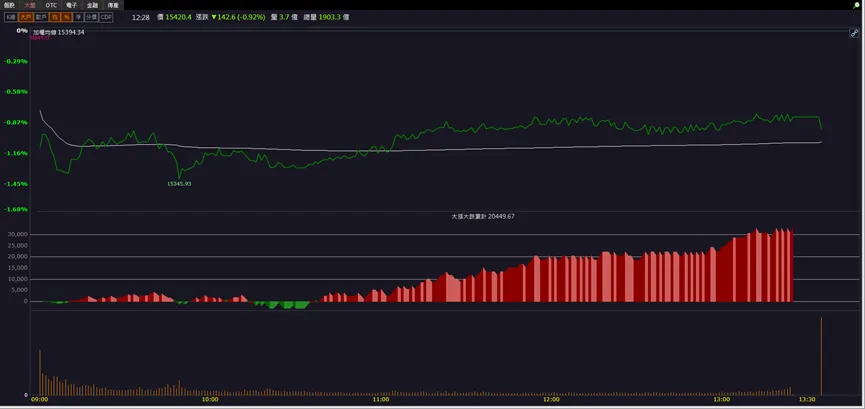Viewport: 865px width, 409px height.
Task: Click the 12:28 time readout
Action: pos(141,17)
